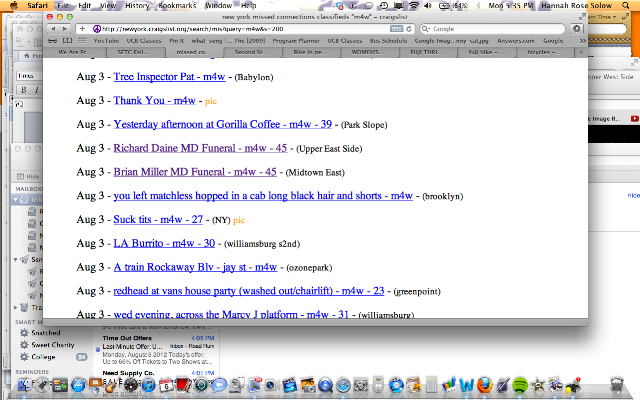The height and width of the screenshot is (400, 640).
Task: Expand Trash triangle in Mail sidebar
Action: click(16, 307)
